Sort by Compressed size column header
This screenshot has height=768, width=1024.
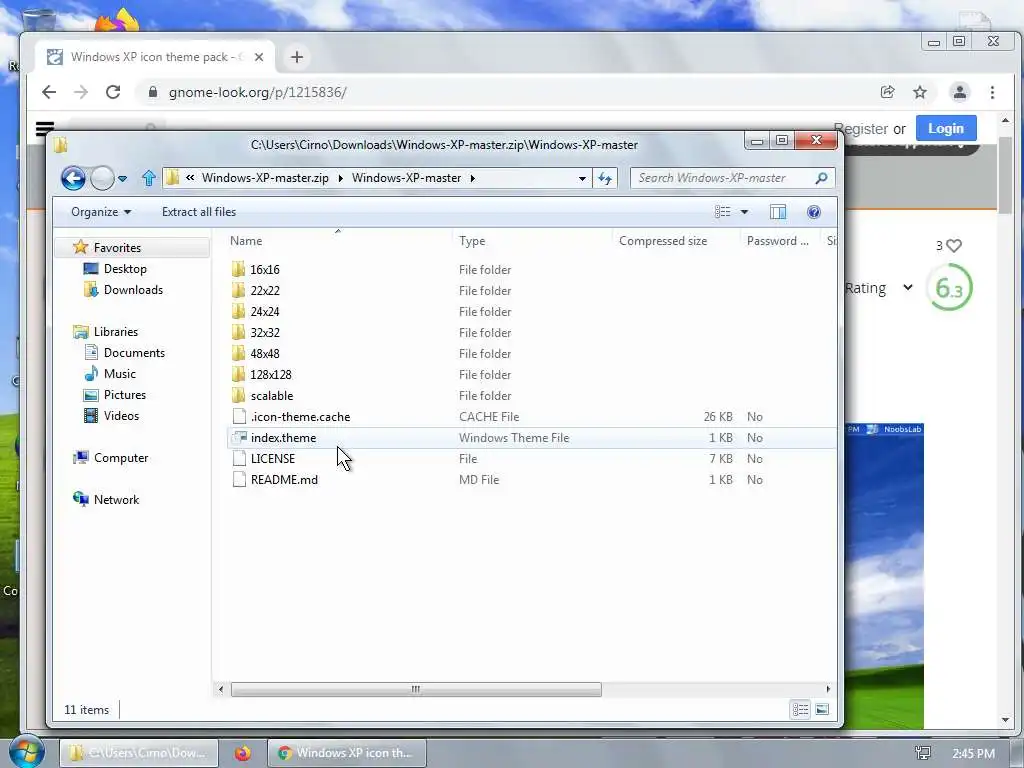676,240
